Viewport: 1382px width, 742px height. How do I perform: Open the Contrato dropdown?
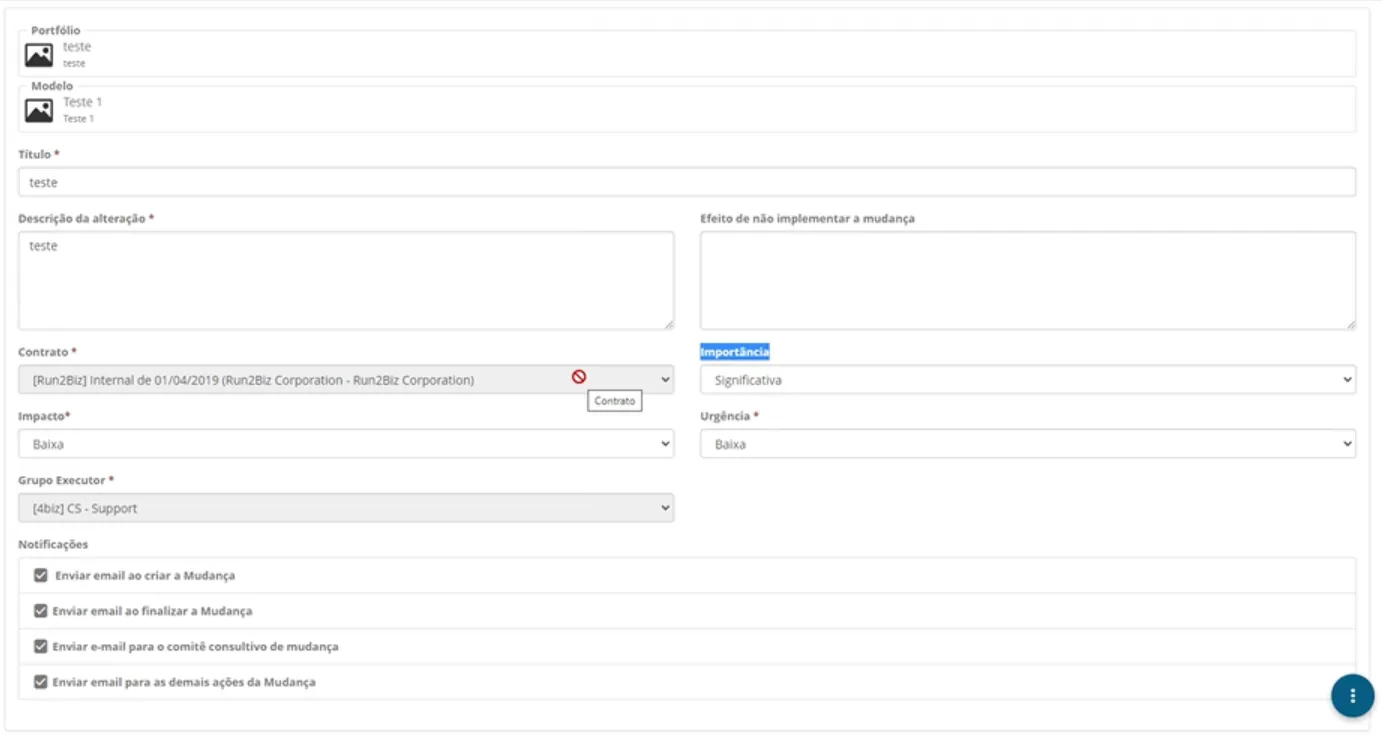coord(346,380)
